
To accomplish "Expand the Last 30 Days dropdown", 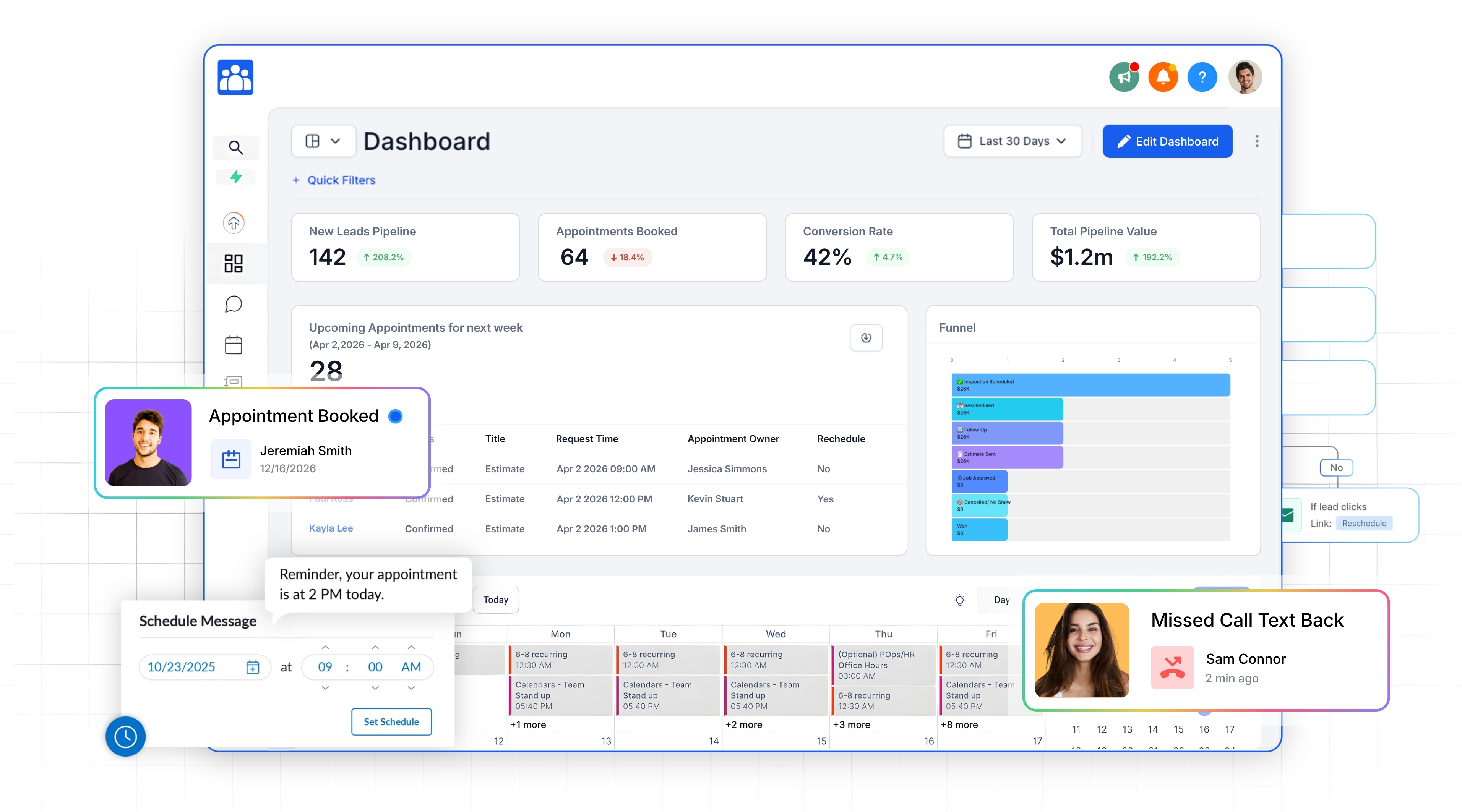I will coord(1013,141).
